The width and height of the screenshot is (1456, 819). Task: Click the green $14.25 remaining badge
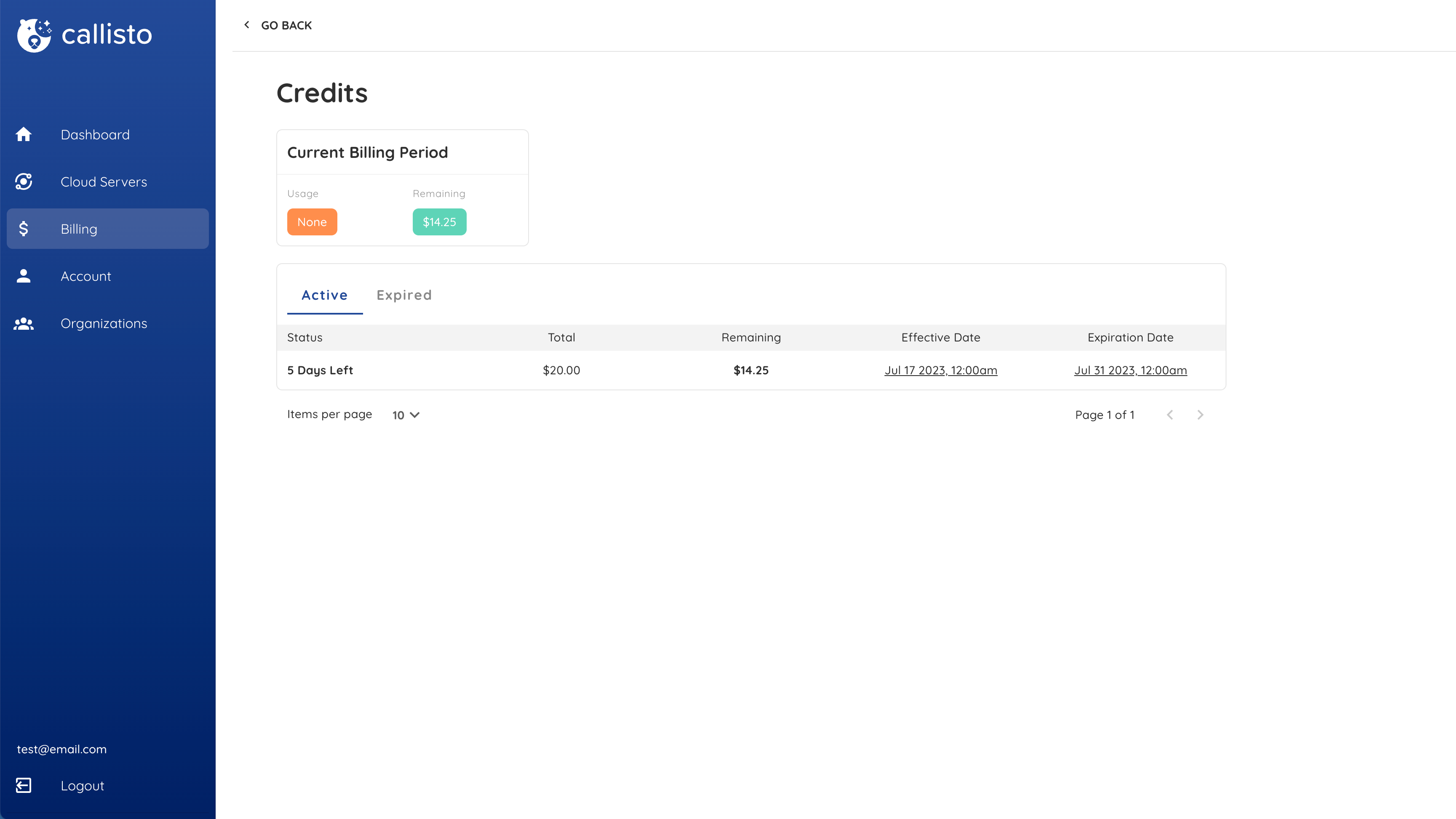coord(439,222)
